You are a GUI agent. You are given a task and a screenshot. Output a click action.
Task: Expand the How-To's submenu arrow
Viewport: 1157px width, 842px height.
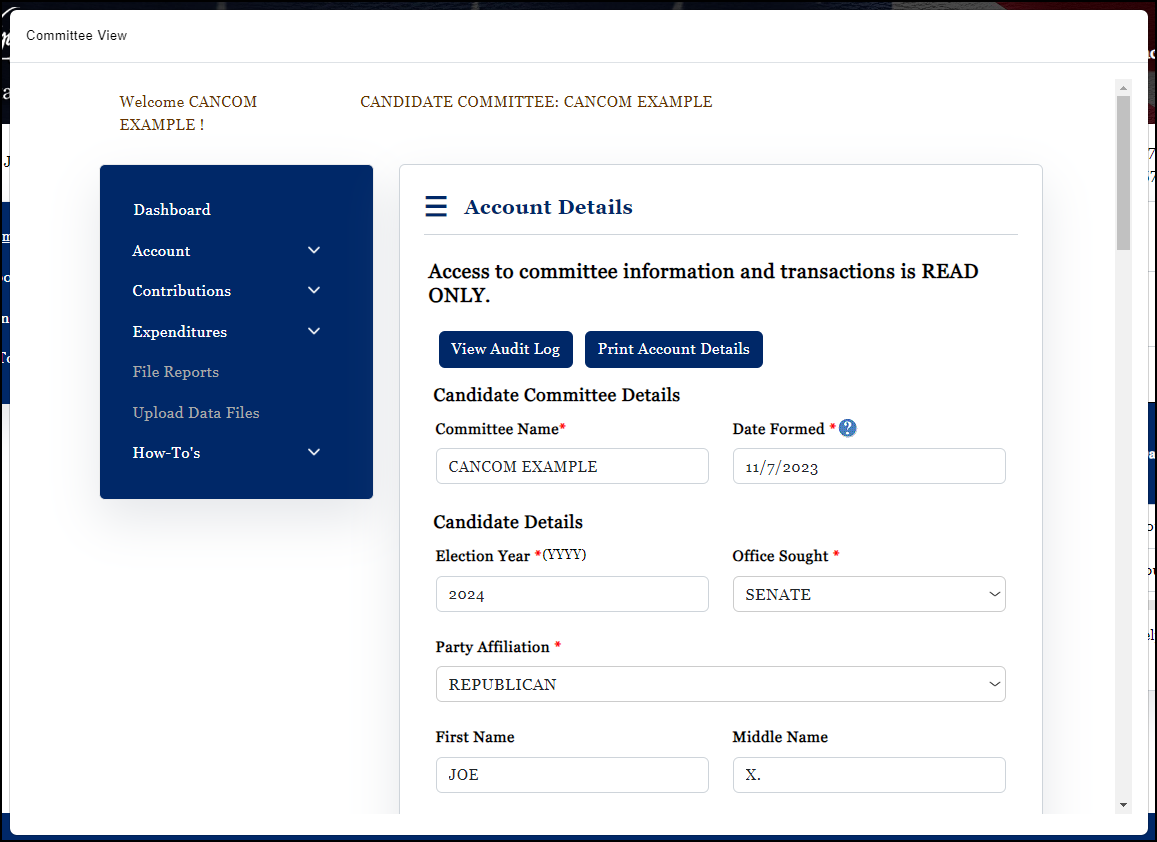[x=314, y=452]
